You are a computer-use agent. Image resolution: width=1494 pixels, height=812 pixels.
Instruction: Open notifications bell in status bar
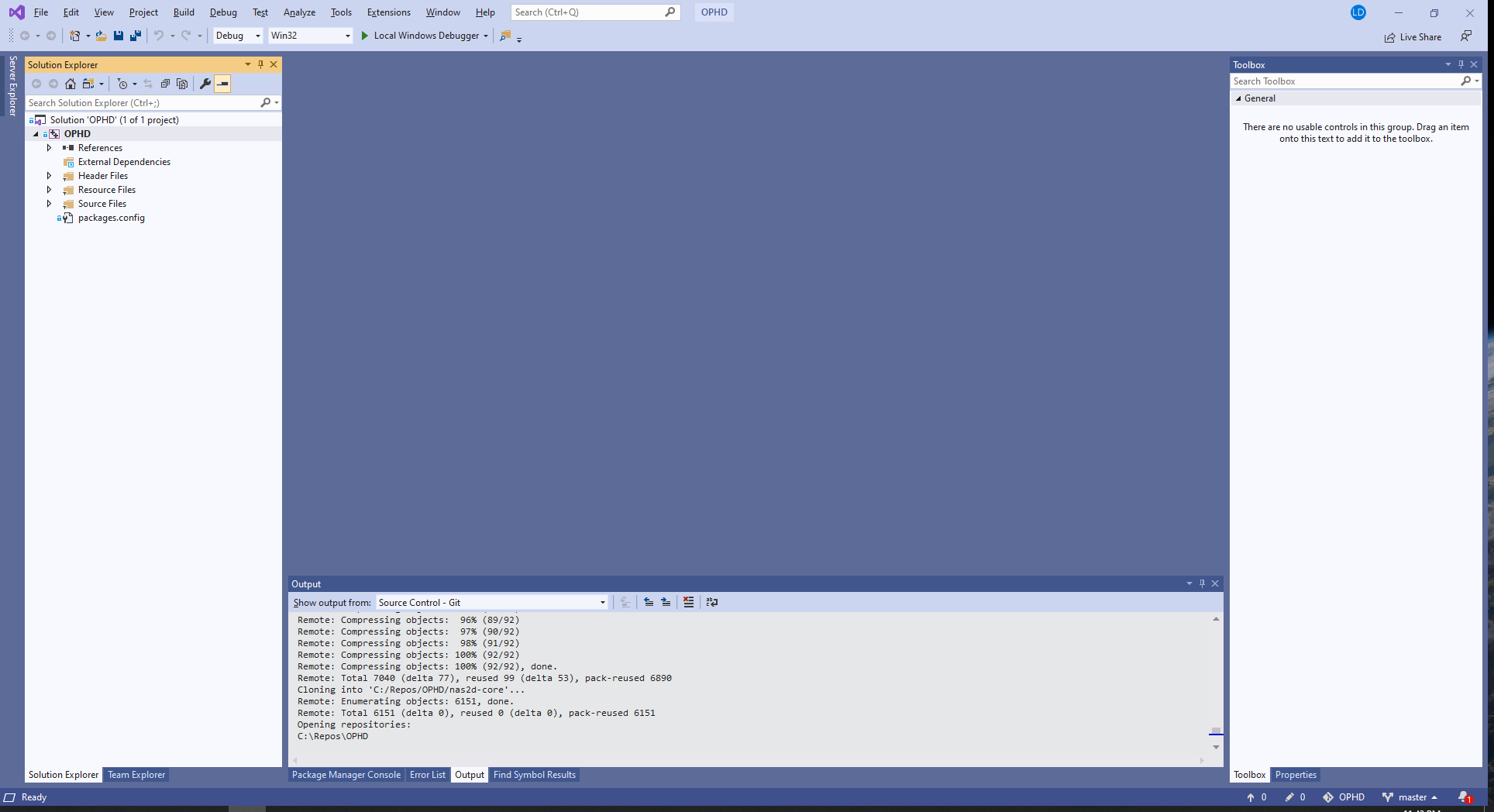pos(1463,797)
